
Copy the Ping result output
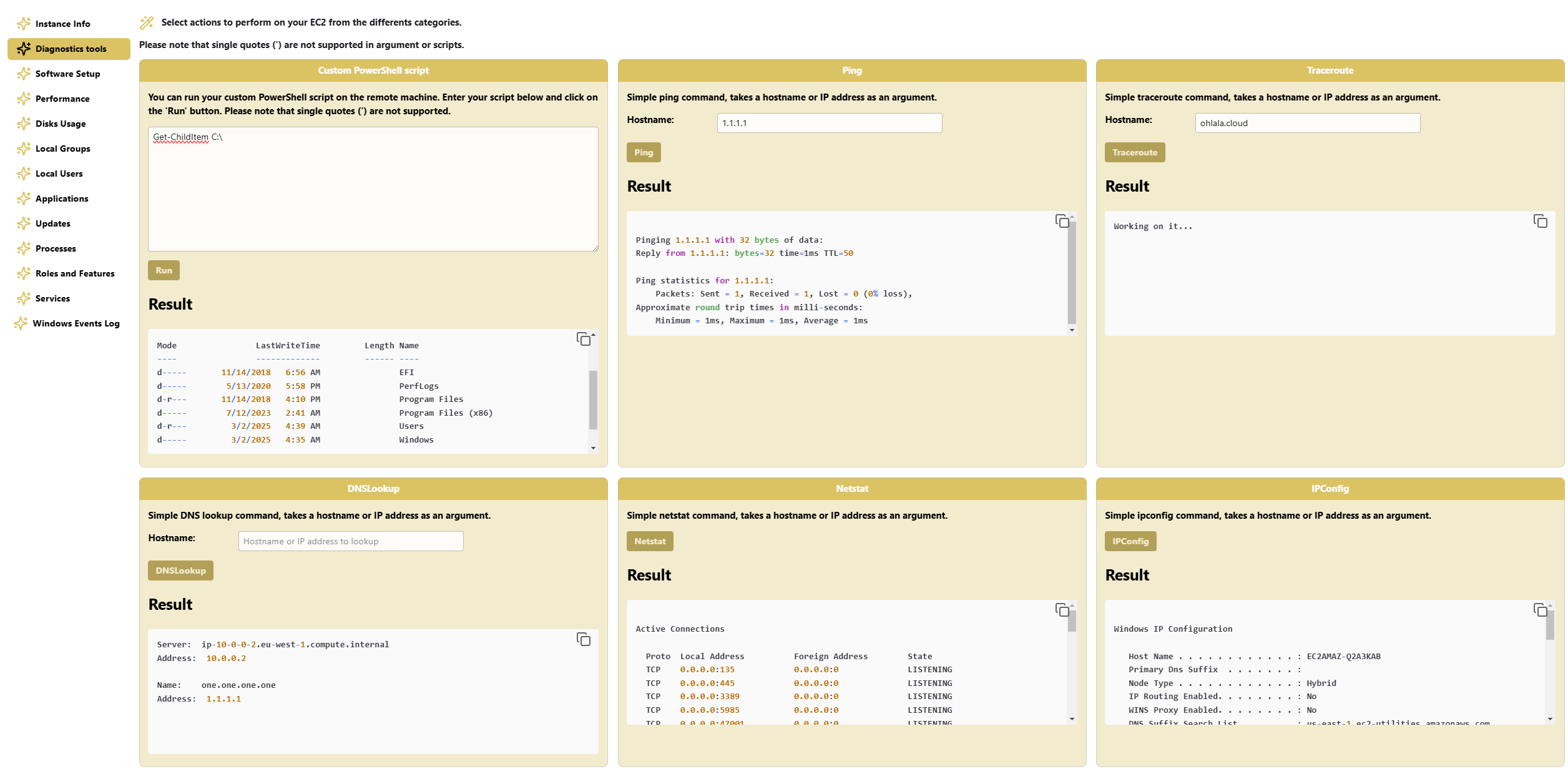click(1062, 221)
